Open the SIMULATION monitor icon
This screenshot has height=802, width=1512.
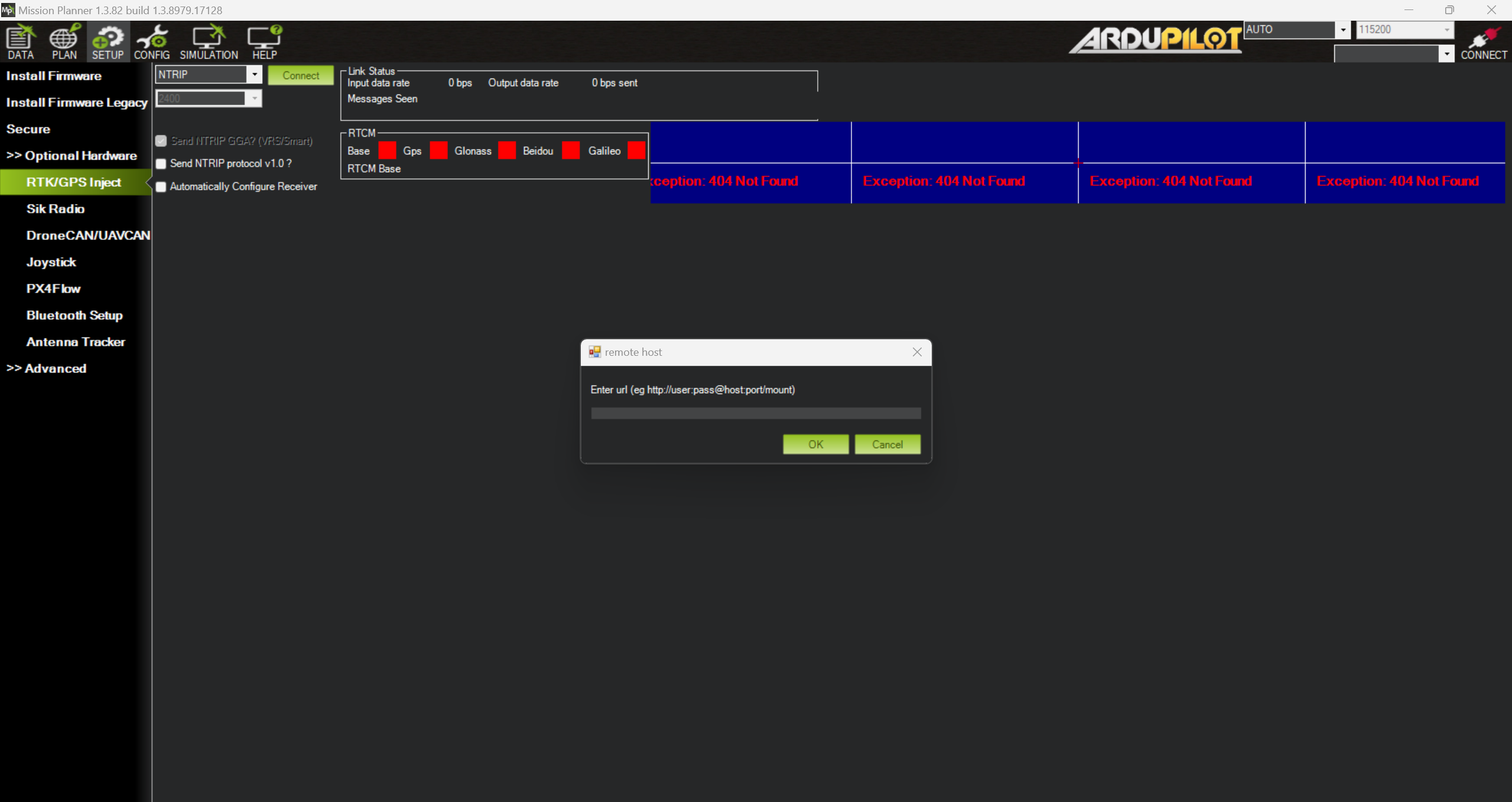pos(209,41)
